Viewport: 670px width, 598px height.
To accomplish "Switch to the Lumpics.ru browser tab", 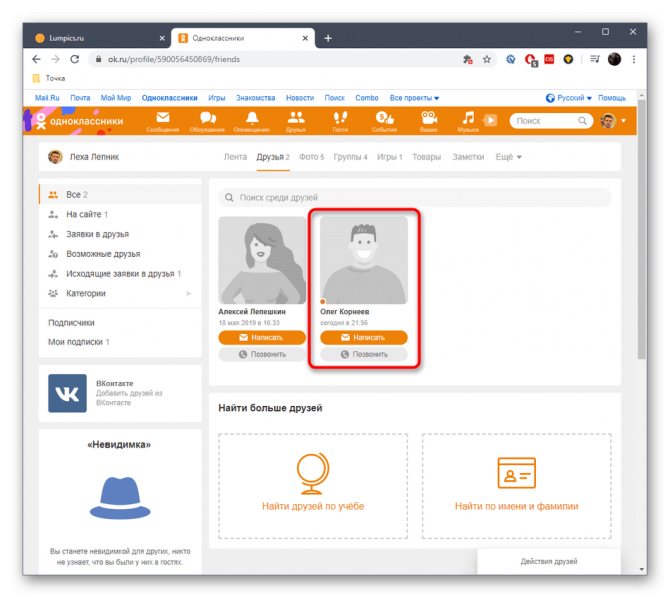I will (98, 38).
